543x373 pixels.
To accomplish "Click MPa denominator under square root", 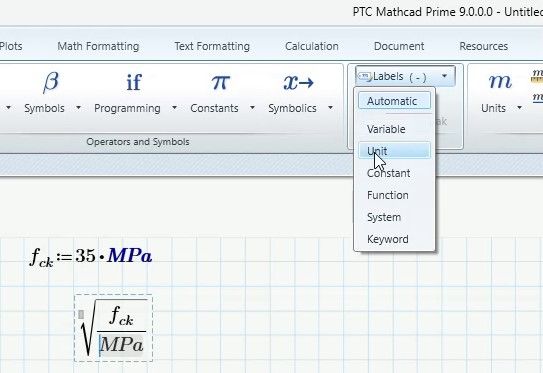I will 122,345.
